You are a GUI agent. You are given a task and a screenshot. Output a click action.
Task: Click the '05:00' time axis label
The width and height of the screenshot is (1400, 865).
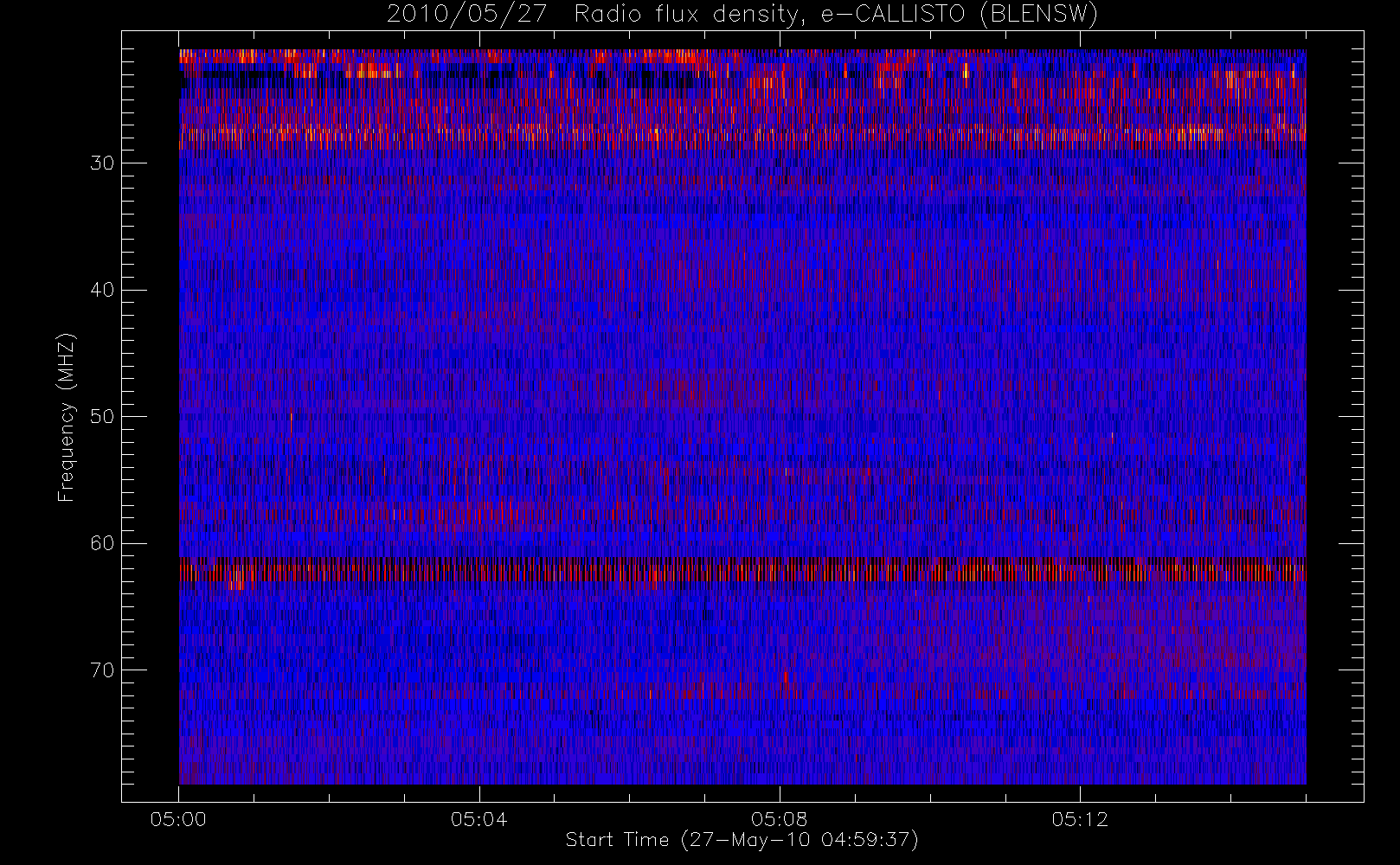178,819
